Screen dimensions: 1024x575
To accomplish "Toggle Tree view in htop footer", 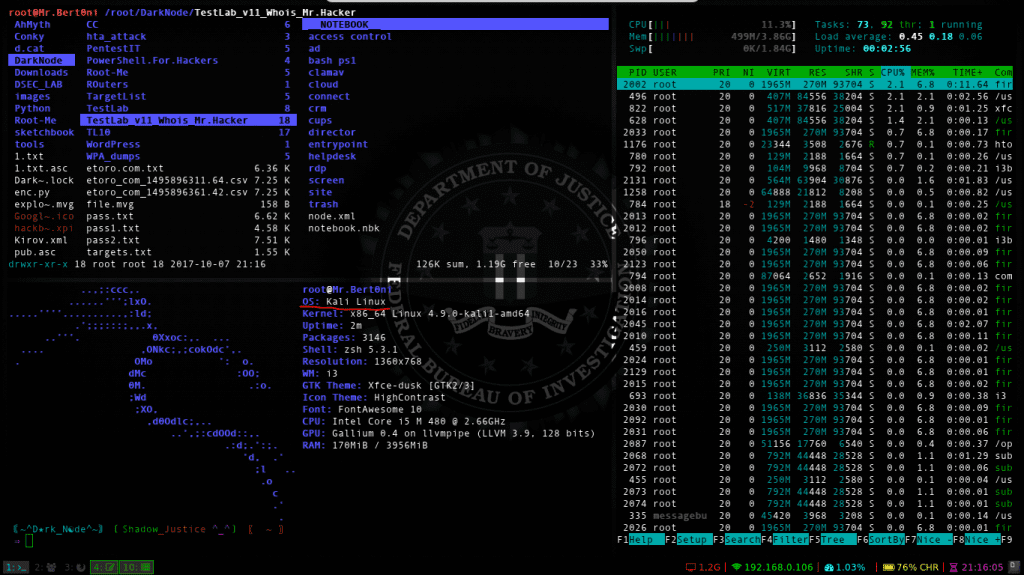I will [x=836, y=540].
